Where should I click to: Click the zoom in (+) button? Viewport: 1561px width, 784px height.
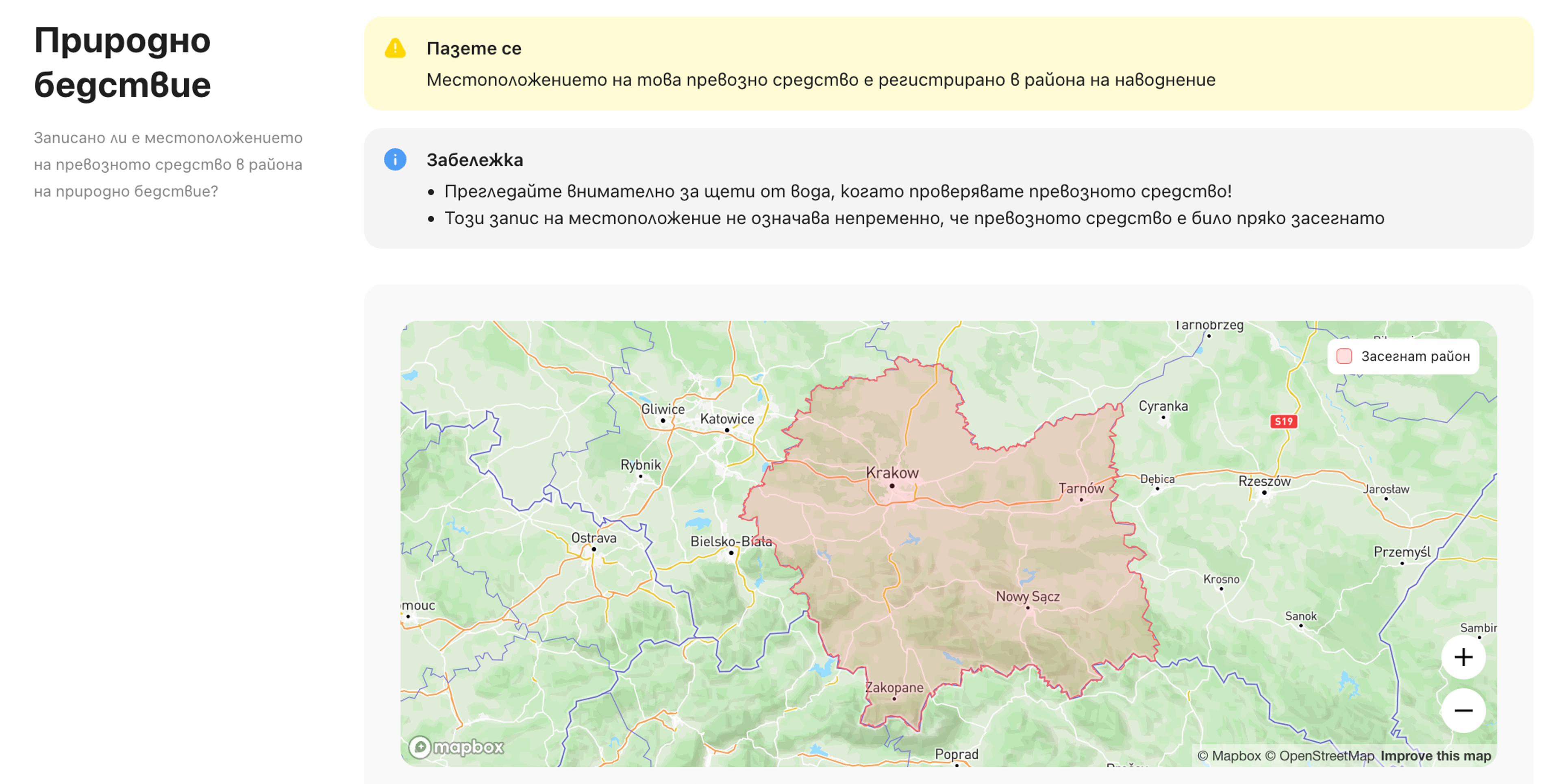[1462, 658]
